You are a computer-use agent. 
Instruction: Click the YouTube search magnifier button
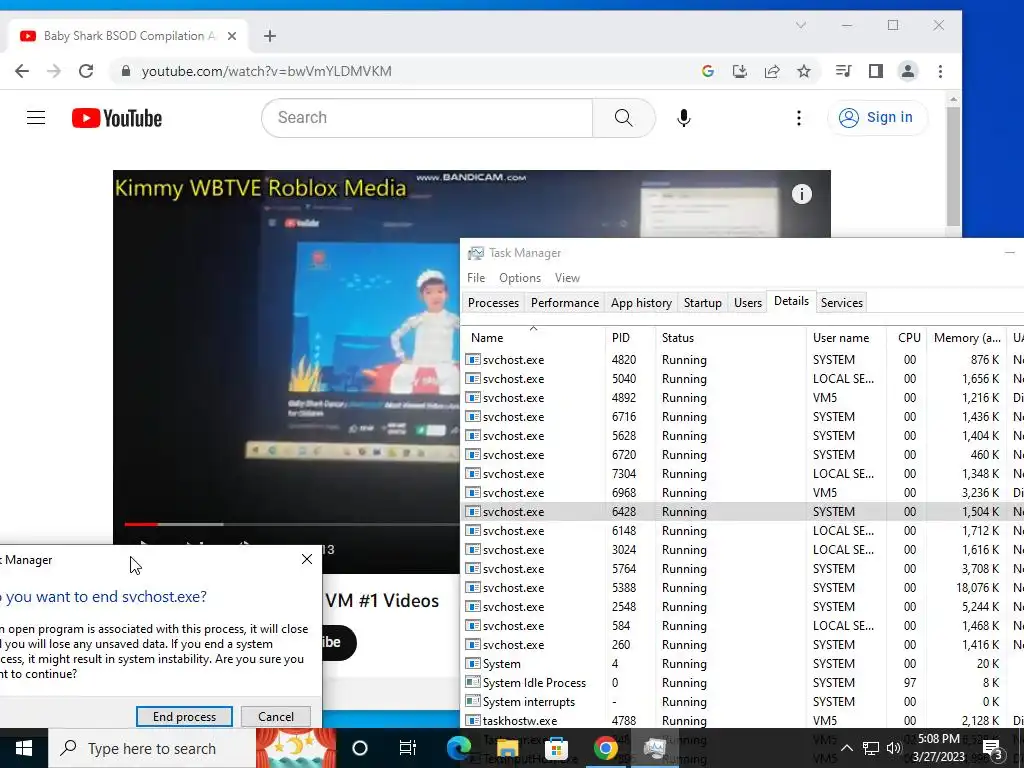(624, 118)
